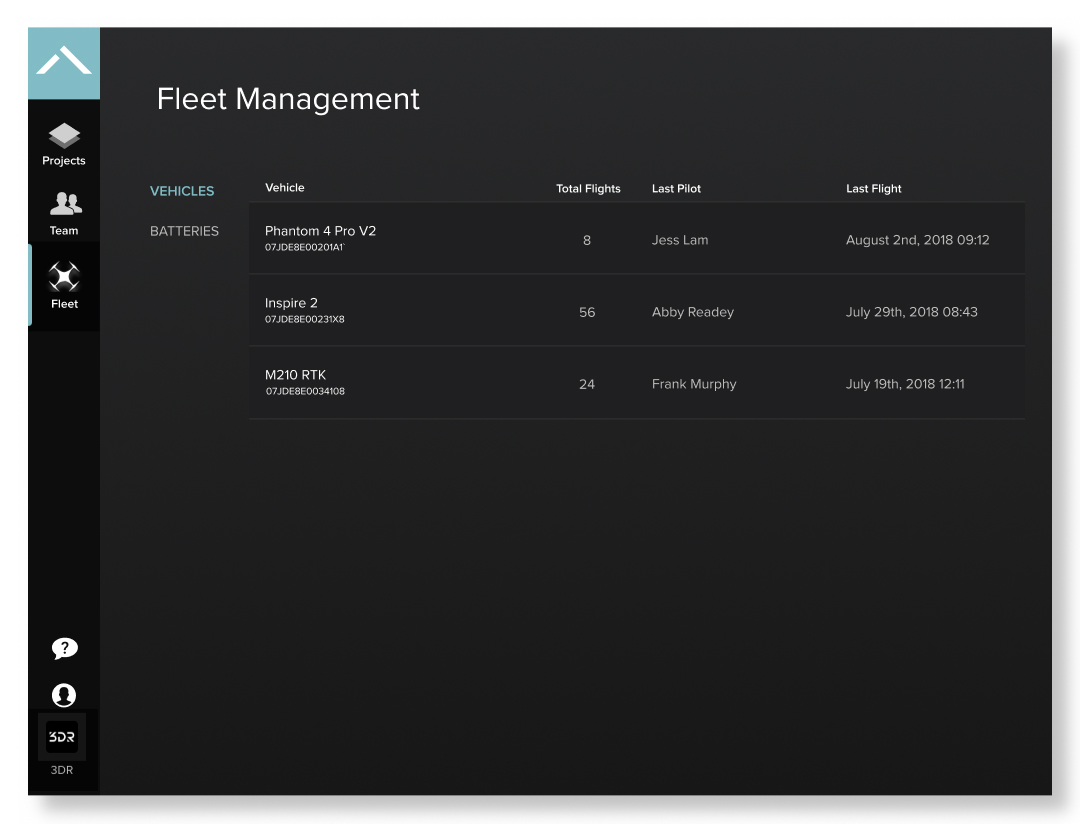Click the Fleet Management page title
Image resolution: width=1080 pixels, height=824 pixels.
coord(288,99)
